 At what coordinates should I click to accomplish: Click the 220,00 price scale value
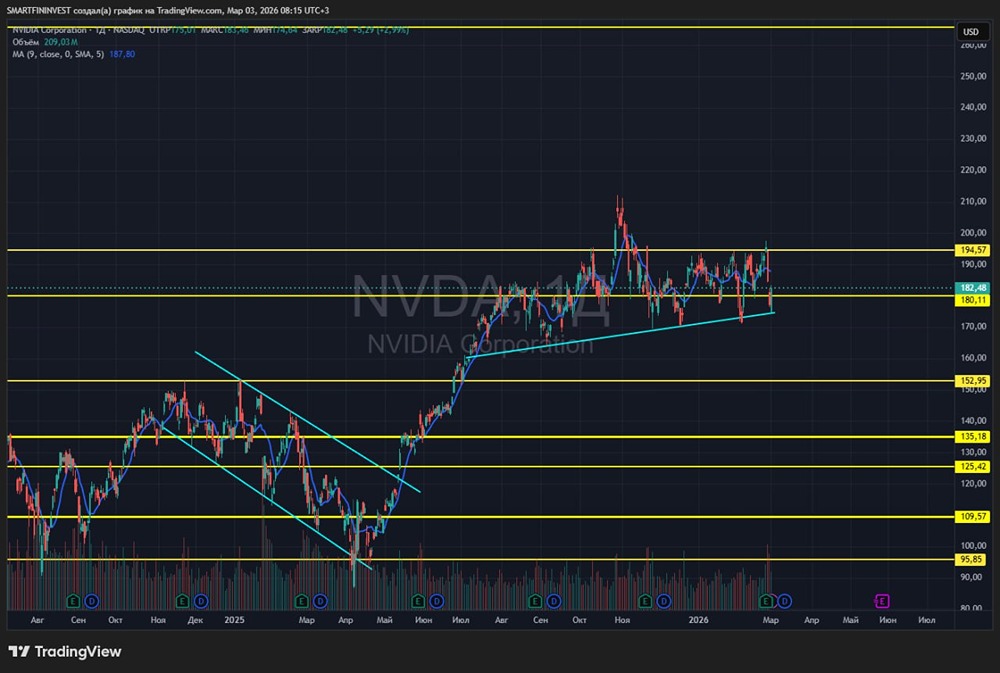(x=973, y=170)
